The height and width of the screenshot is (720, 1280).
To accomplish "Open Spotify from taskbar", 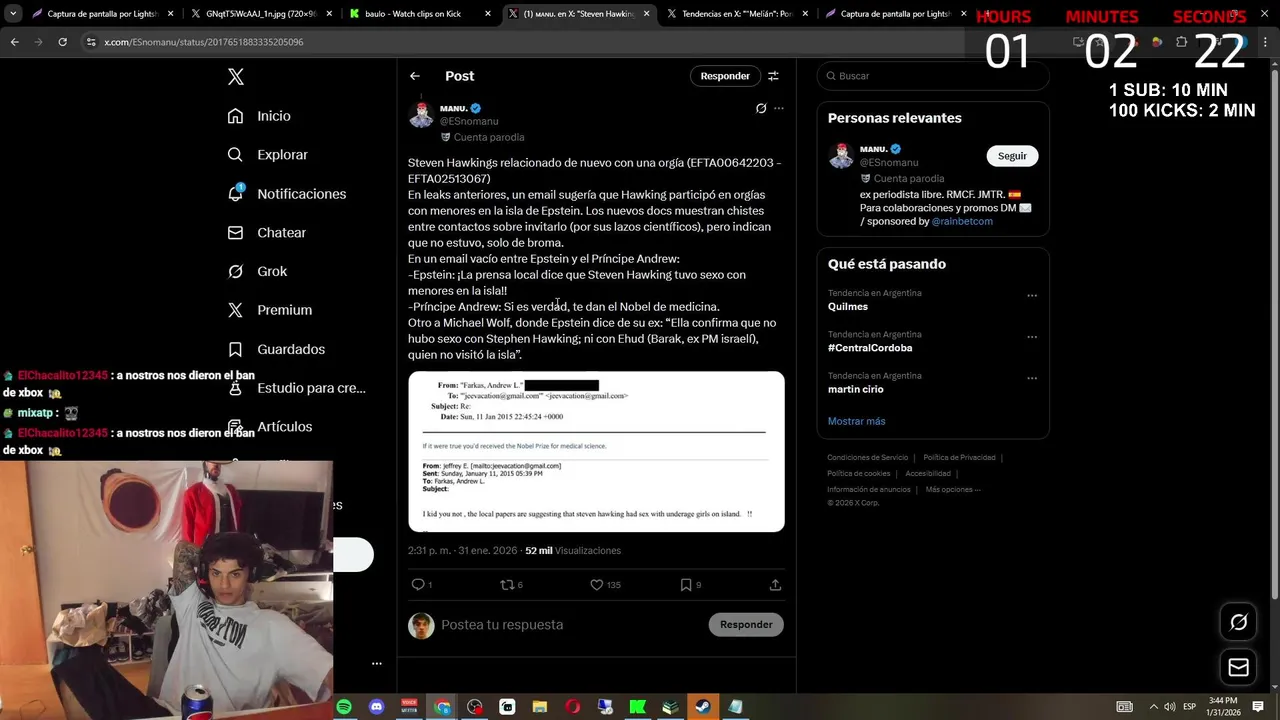I will 344,707.
